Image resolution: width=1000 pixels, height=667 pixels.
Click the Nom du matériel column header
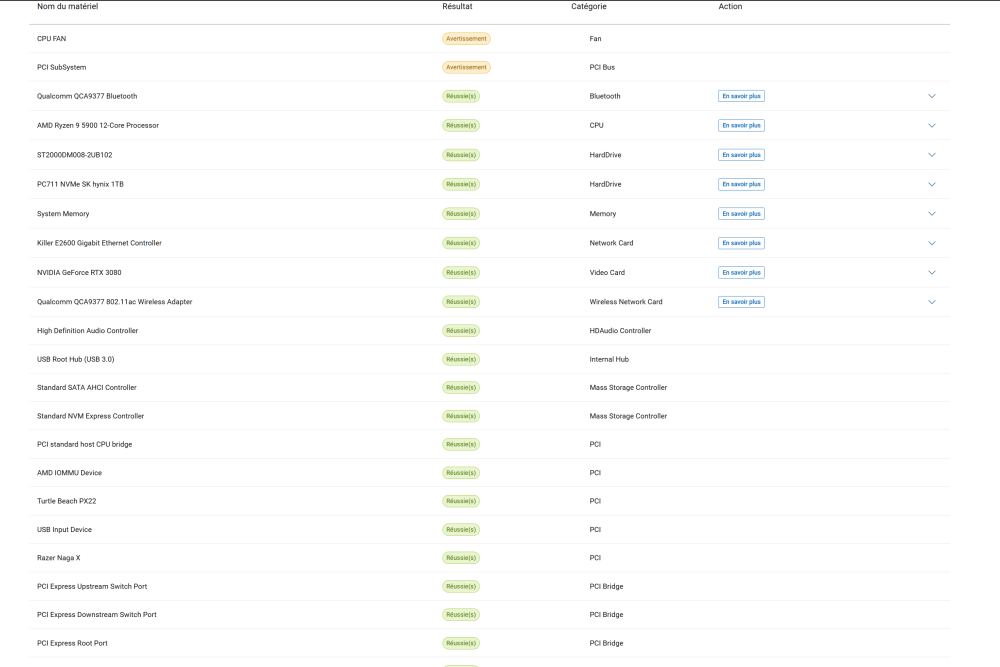click(x=68, y=6)
